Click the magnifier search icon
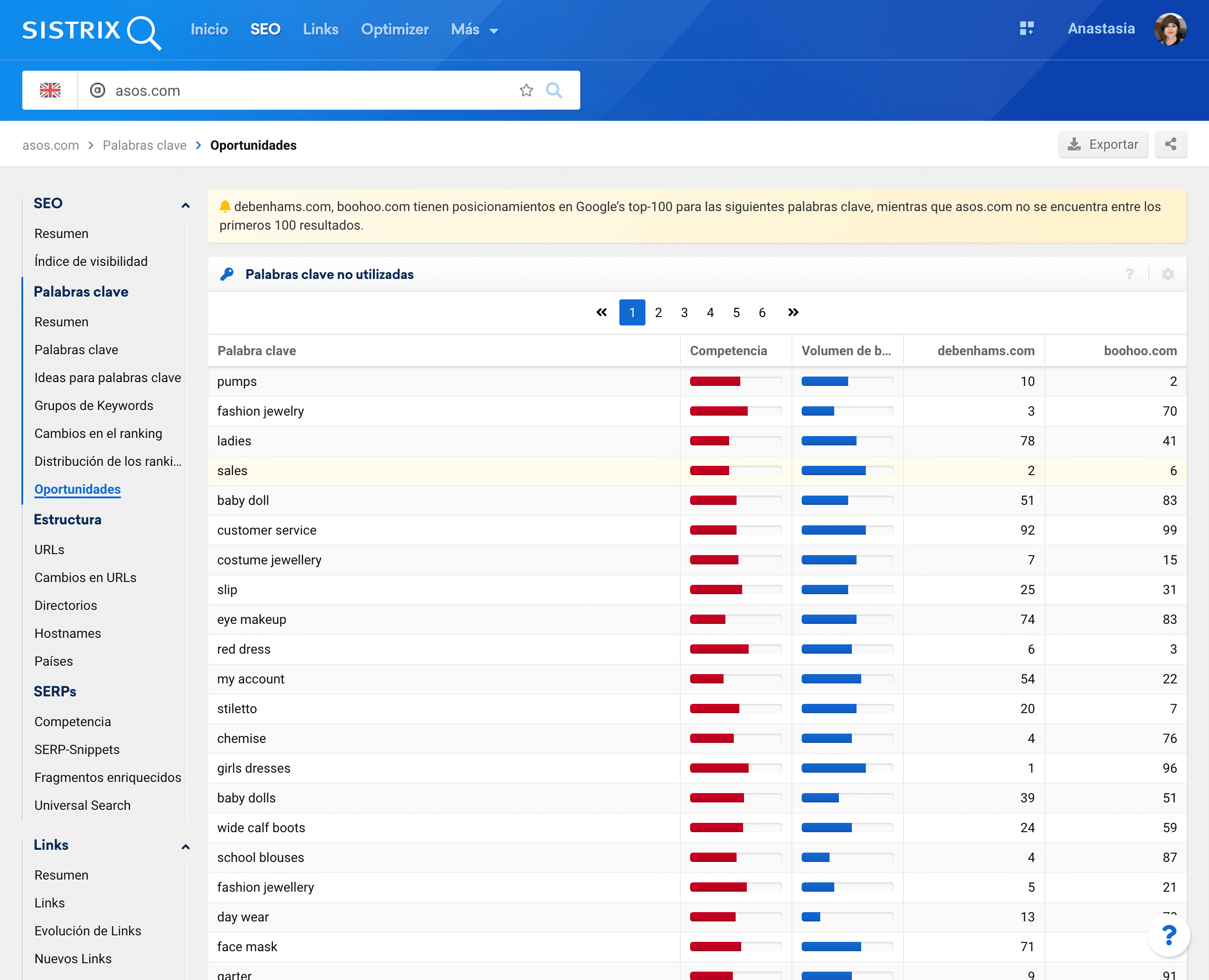 point(554,90)
